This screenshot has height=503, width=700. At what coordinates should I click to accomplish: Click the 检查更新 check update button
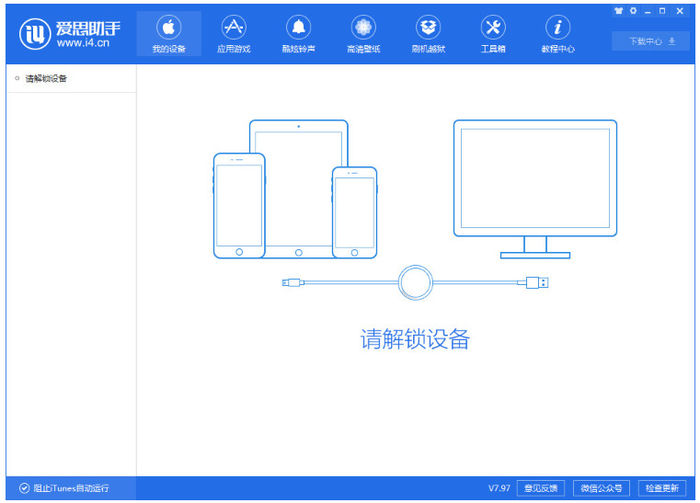(x=664, y=489)
